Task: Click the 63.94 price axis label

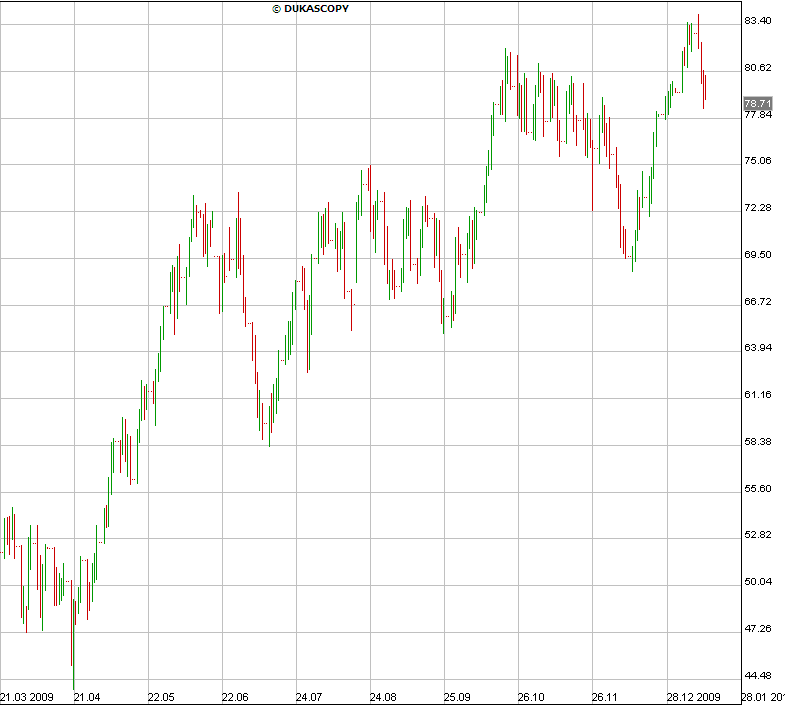Action: click(x=758, y=348)
